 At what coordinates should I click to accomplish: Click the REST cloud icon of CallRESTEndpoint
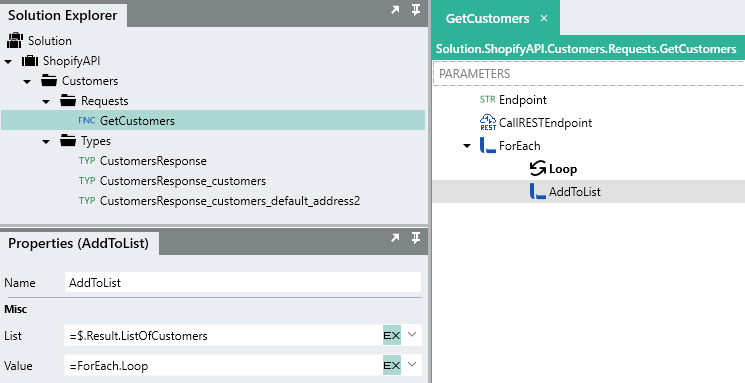(488, 122)
